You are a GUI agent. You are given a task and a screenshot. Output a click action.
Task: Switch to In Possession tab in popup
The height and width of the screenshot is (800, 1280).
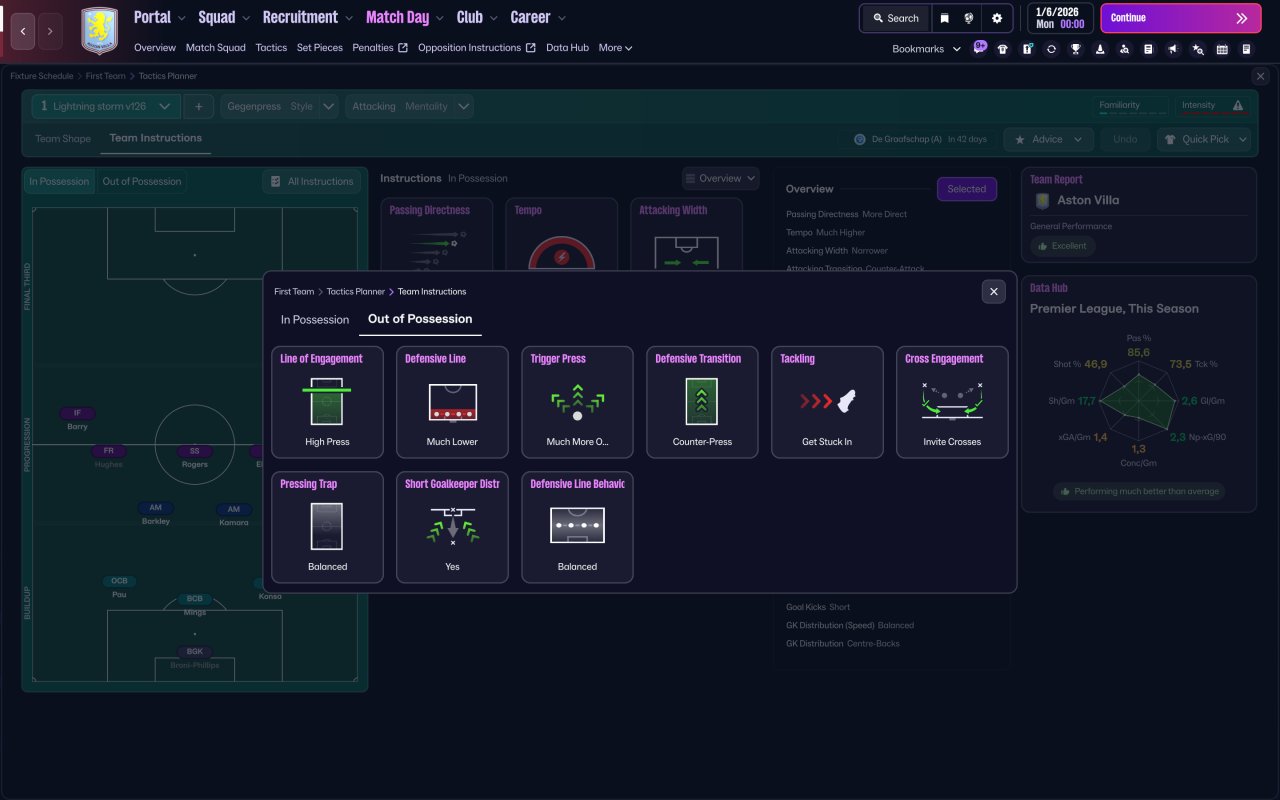(315, 320)
